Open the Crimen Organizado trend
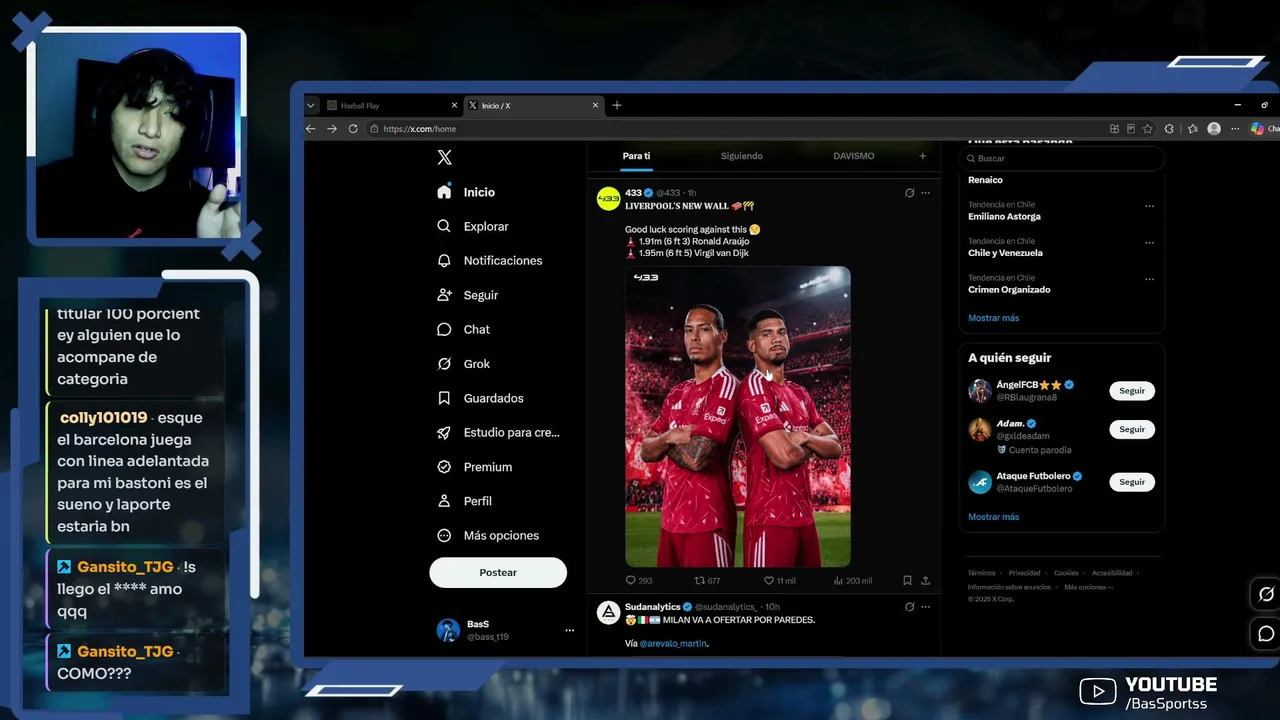Screen dimensions: 1280x720 pos(1009,290)
